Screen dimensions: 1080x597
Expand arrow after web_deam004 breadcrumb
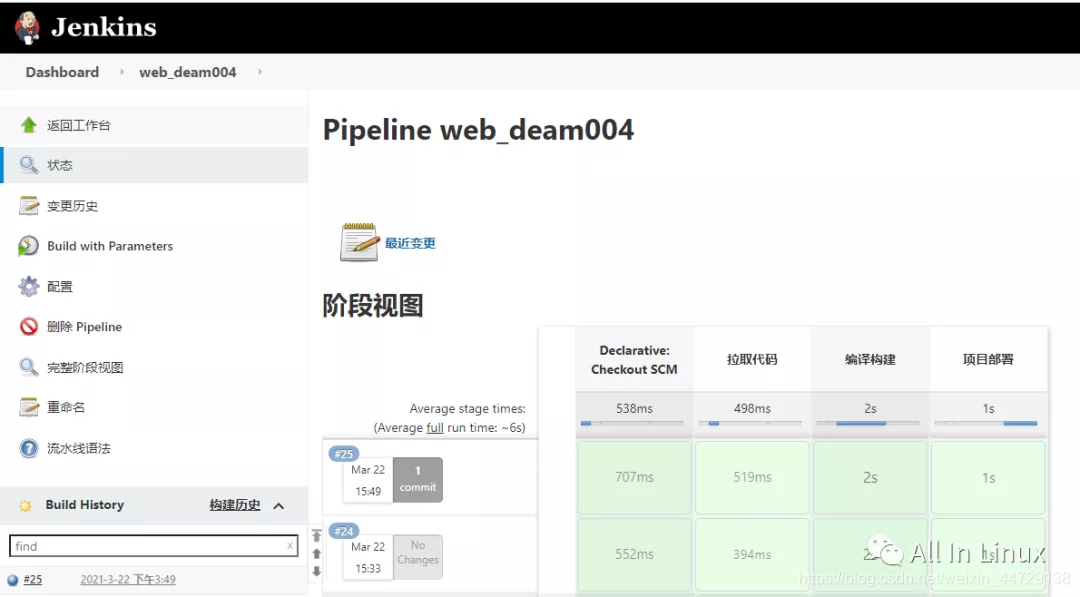tap(260, 72)
